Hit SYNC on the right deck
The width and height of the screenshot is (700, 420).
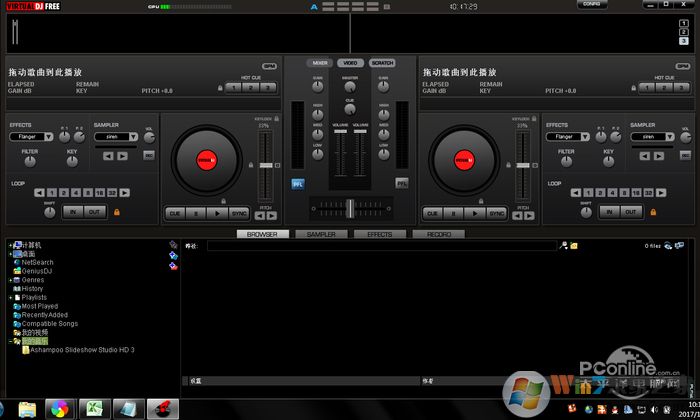(x=497, y=213)
